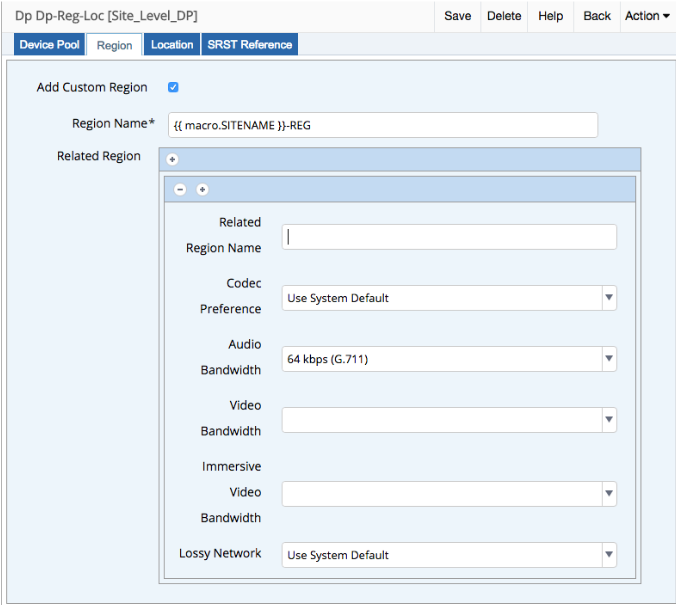Open the SRST Reference tab
This screenshot has height=605, width=676.
click(x=250, y=45)
